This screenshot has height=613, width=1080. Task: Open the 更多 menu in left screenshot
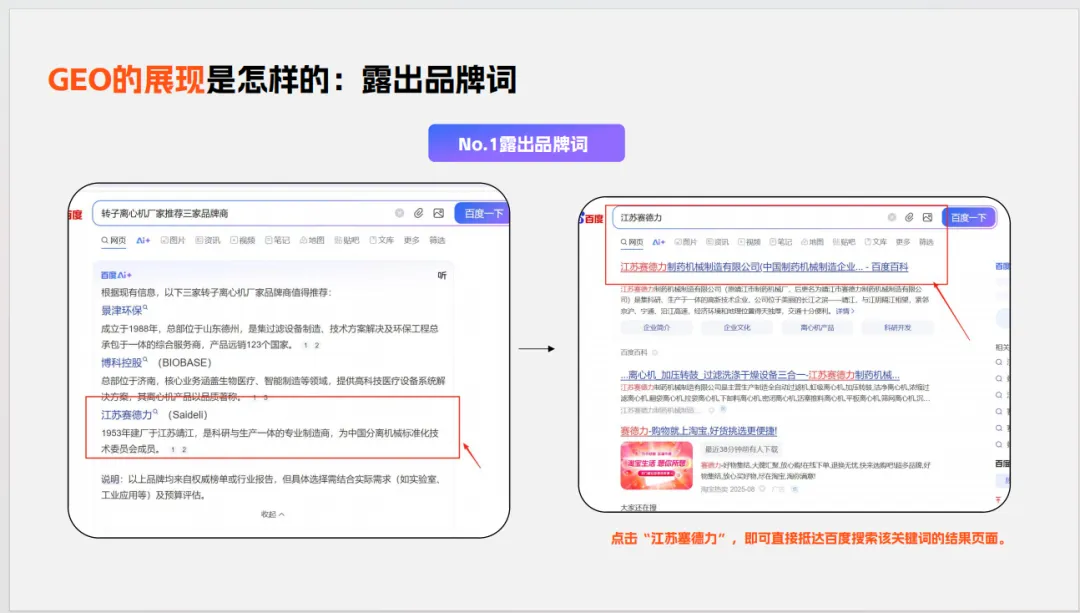[x=412, y=240]
